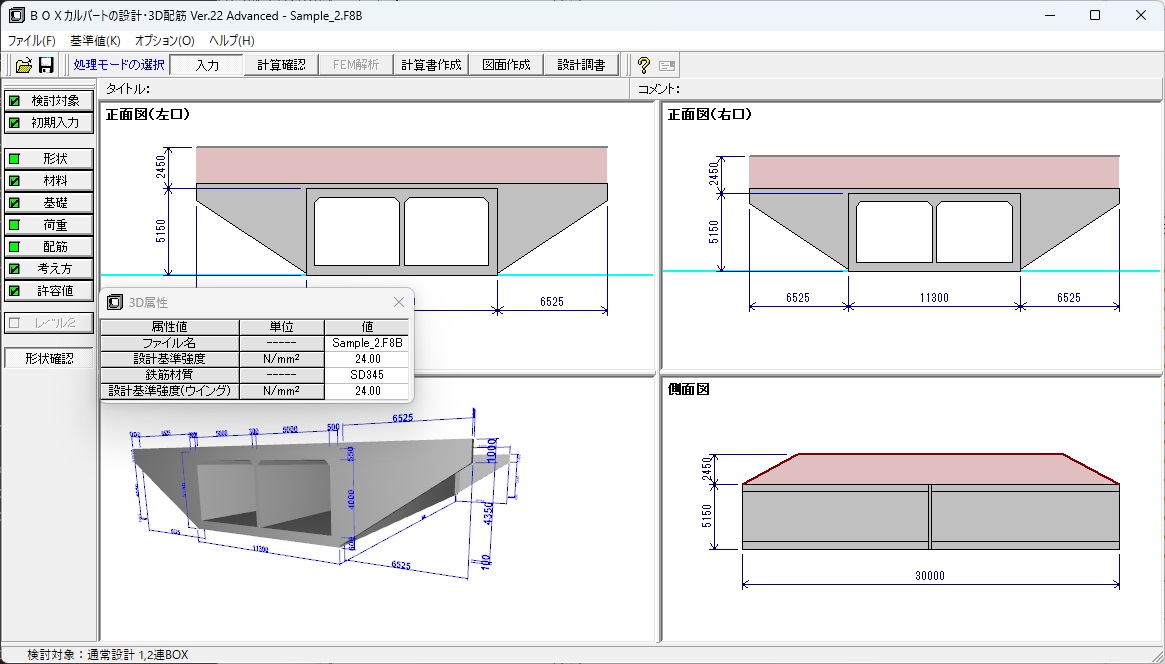The width and height of the screenshot is (1165, 664).
Task: Click the icon right of the help icon
Action: coord(667,65)
